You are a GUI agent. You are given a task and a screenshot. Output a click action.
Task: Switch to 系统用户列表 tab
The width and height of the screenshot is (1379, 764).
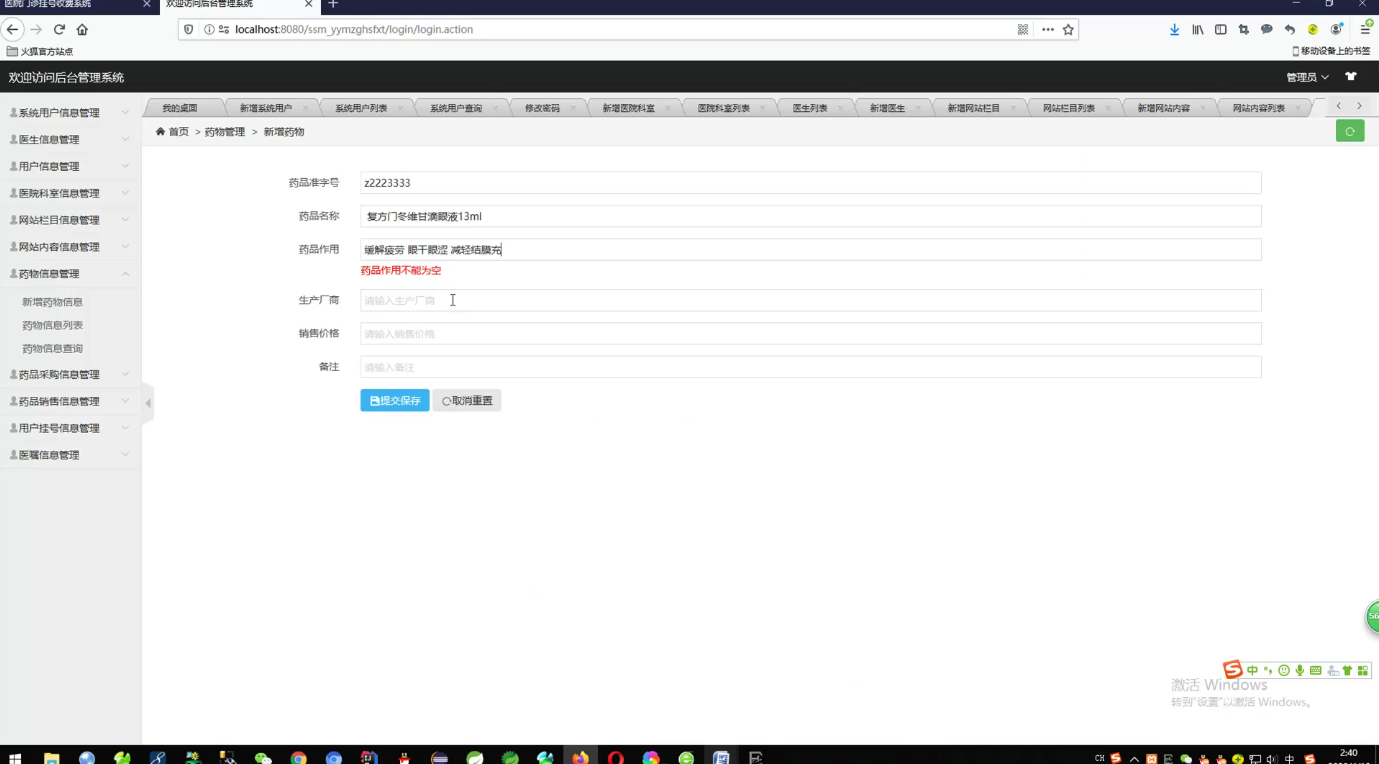[x=361, y=108]
